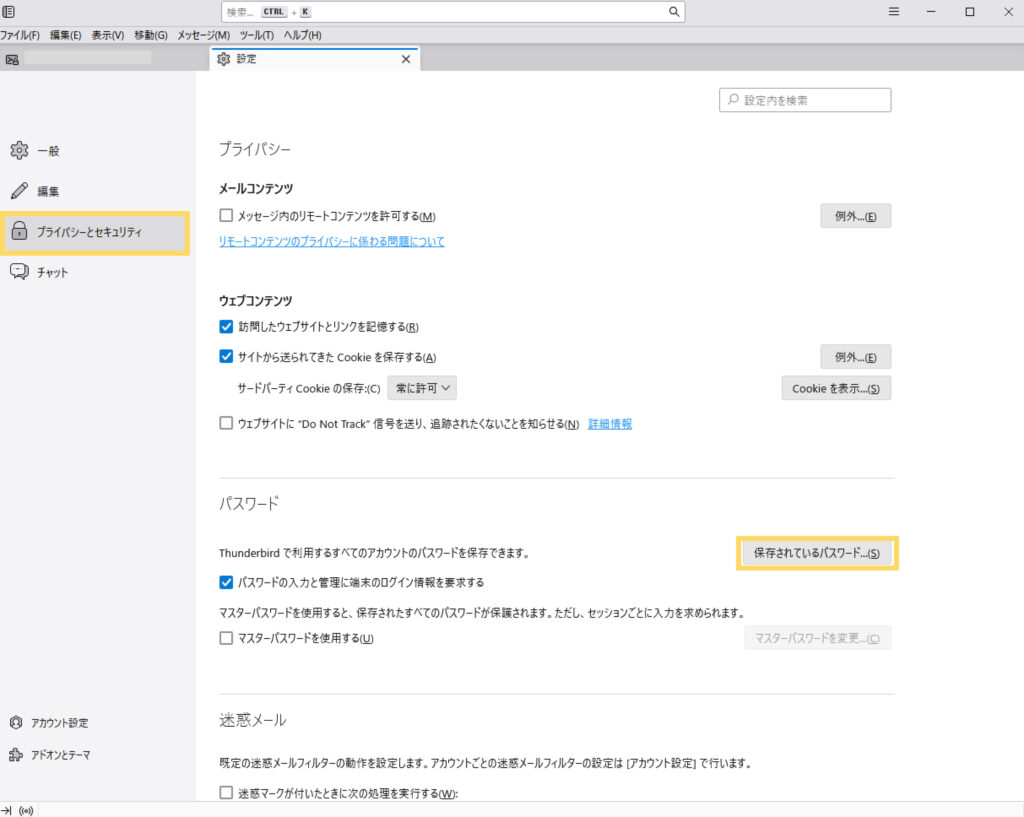Enable remote content in messages checkbox
The height and width of the screenshot is (817, 1024).
point(226,216)
